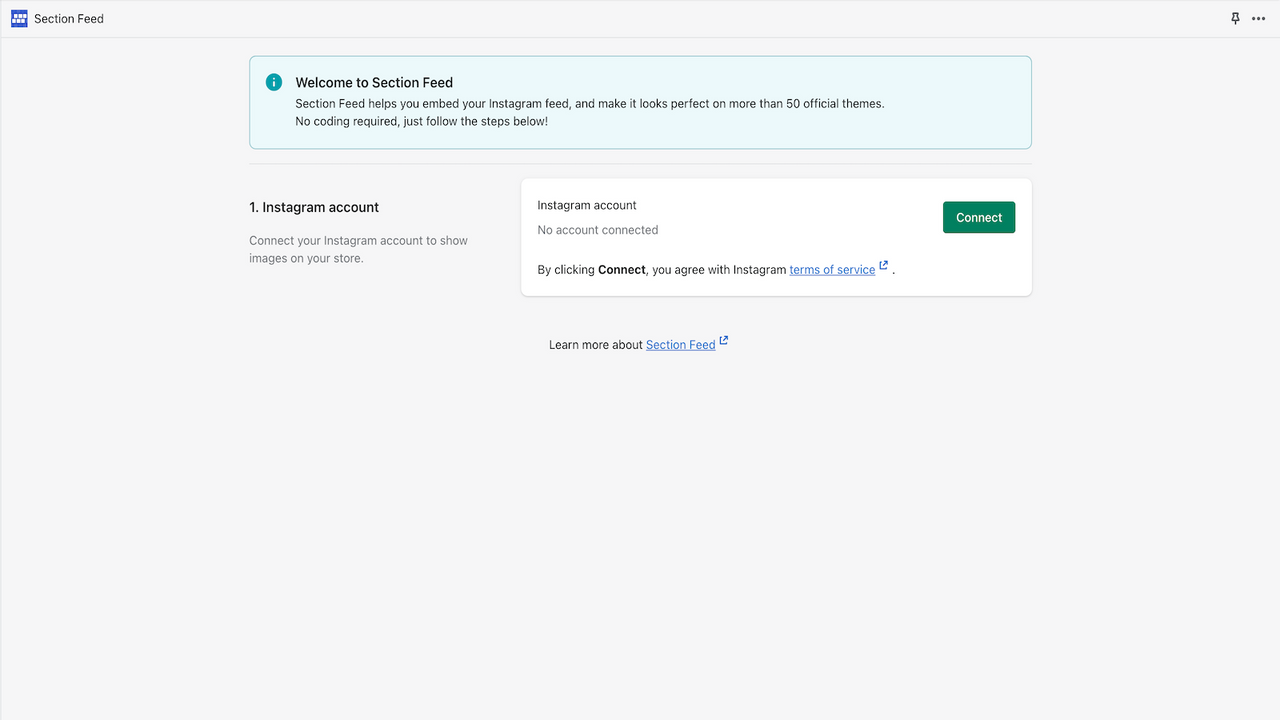Image resolution: width=1280 pixels, height=720 pixels.
Task: Click the 'Welcome to Section Feed' heading
Action: point(374,83)
